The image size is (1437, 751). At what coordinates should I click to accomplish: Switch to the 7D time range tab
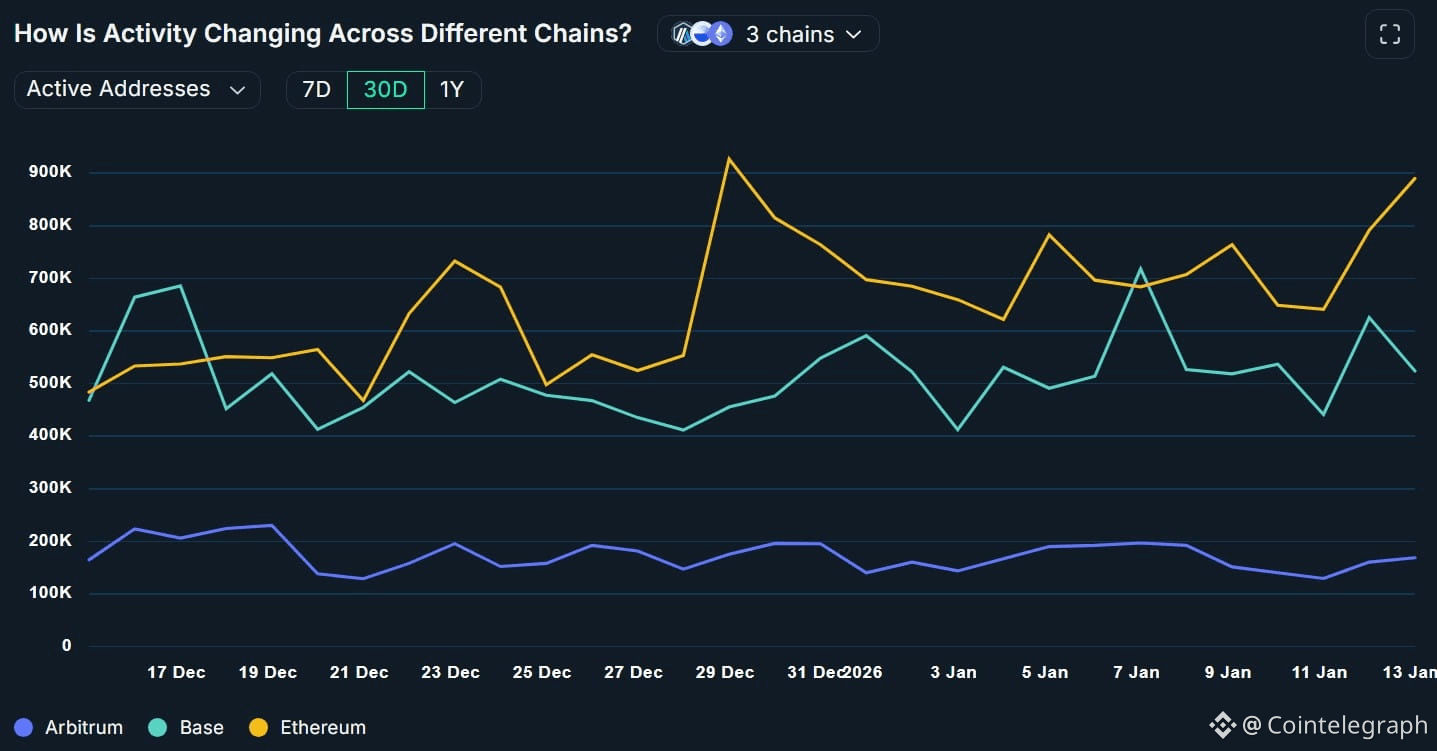(x=315, y=89)
